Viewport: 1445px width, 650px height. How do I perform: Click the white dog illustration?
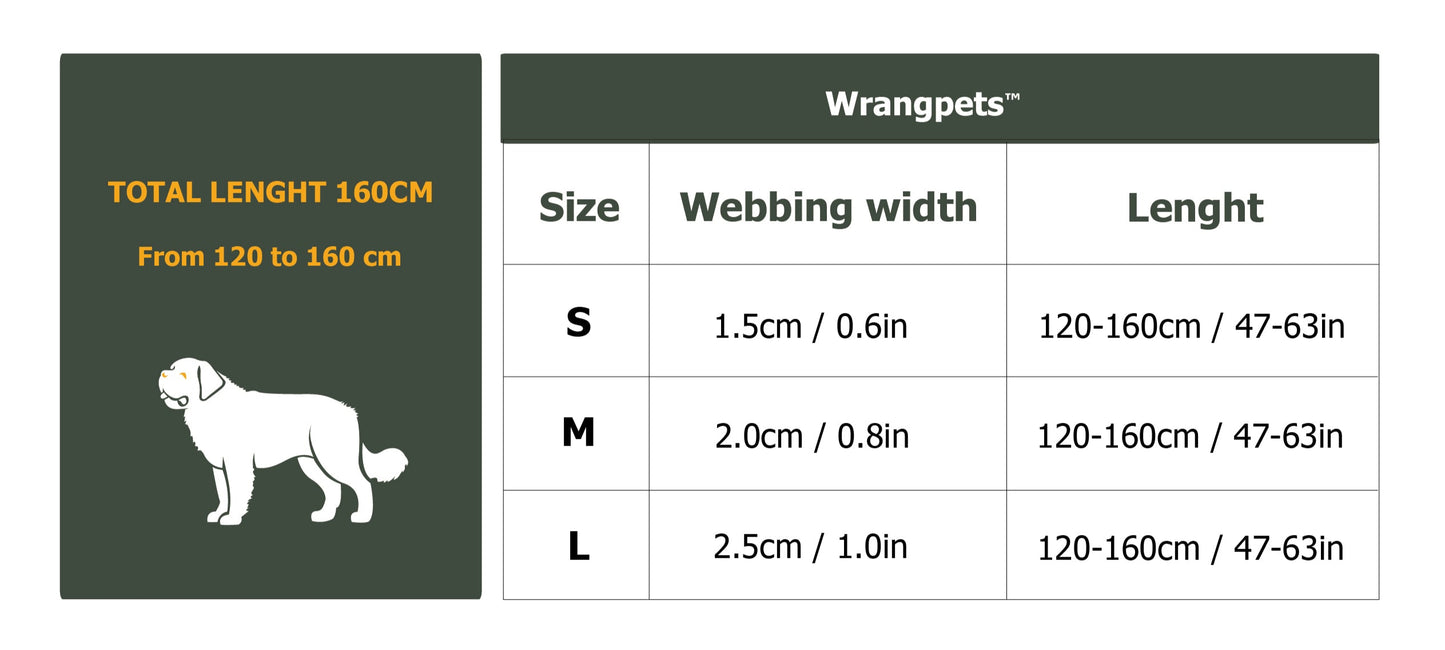coord(283,440)
